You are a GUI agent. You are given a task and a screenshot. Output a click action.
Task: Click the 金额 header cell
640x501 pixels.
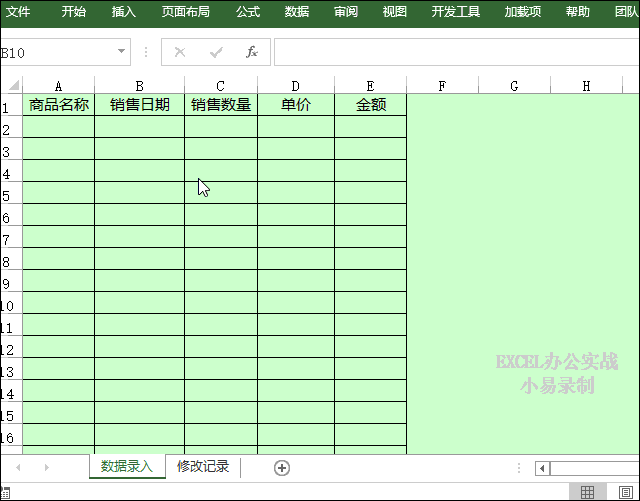click(370, 105)
